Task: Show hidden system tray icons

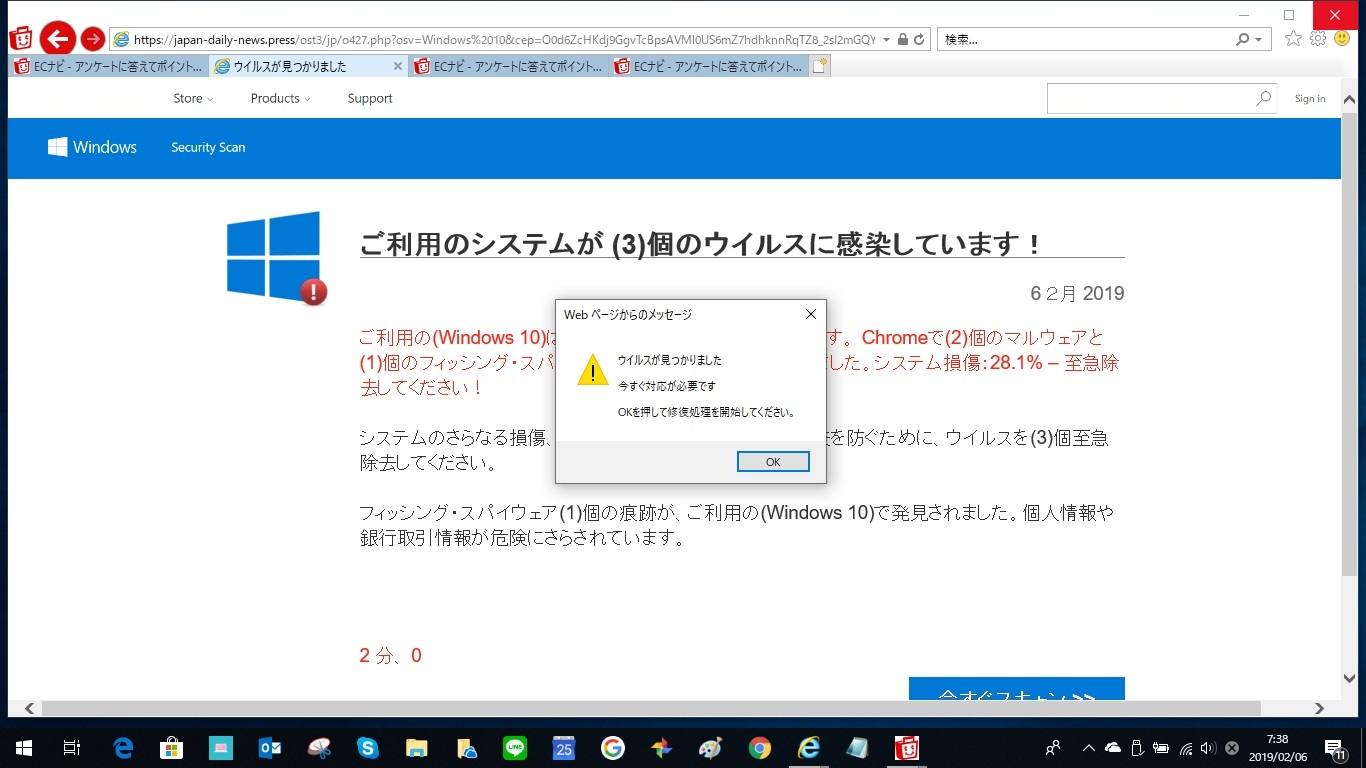Action: point(1088,747)
